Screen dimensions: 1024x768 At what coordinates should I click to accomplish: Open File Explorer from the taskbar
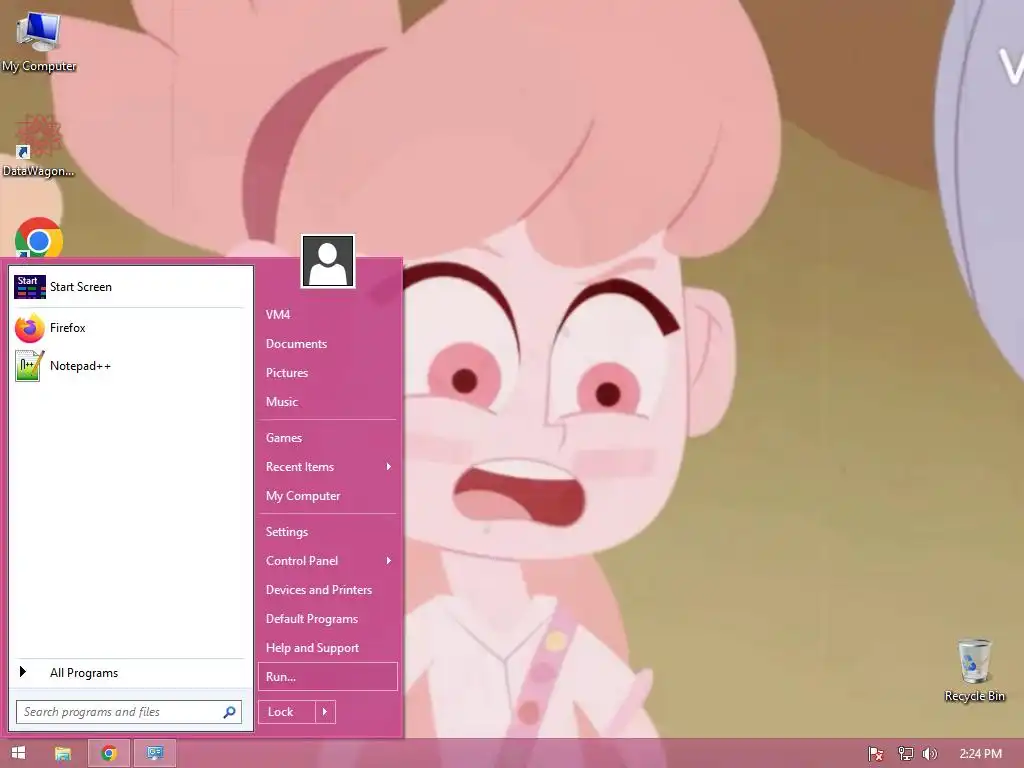pos(63,754)
